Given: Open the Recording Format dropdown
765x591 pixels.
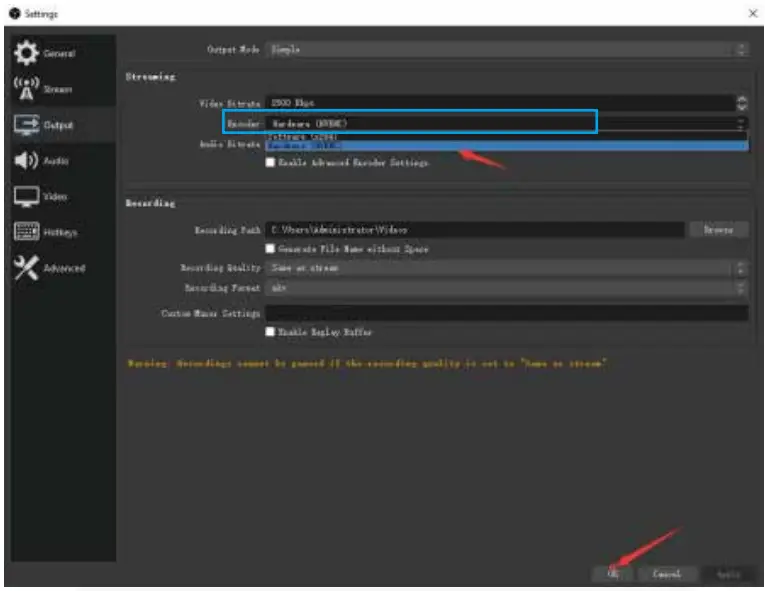Looking at the screenshot, I should [x=507, y=288].
